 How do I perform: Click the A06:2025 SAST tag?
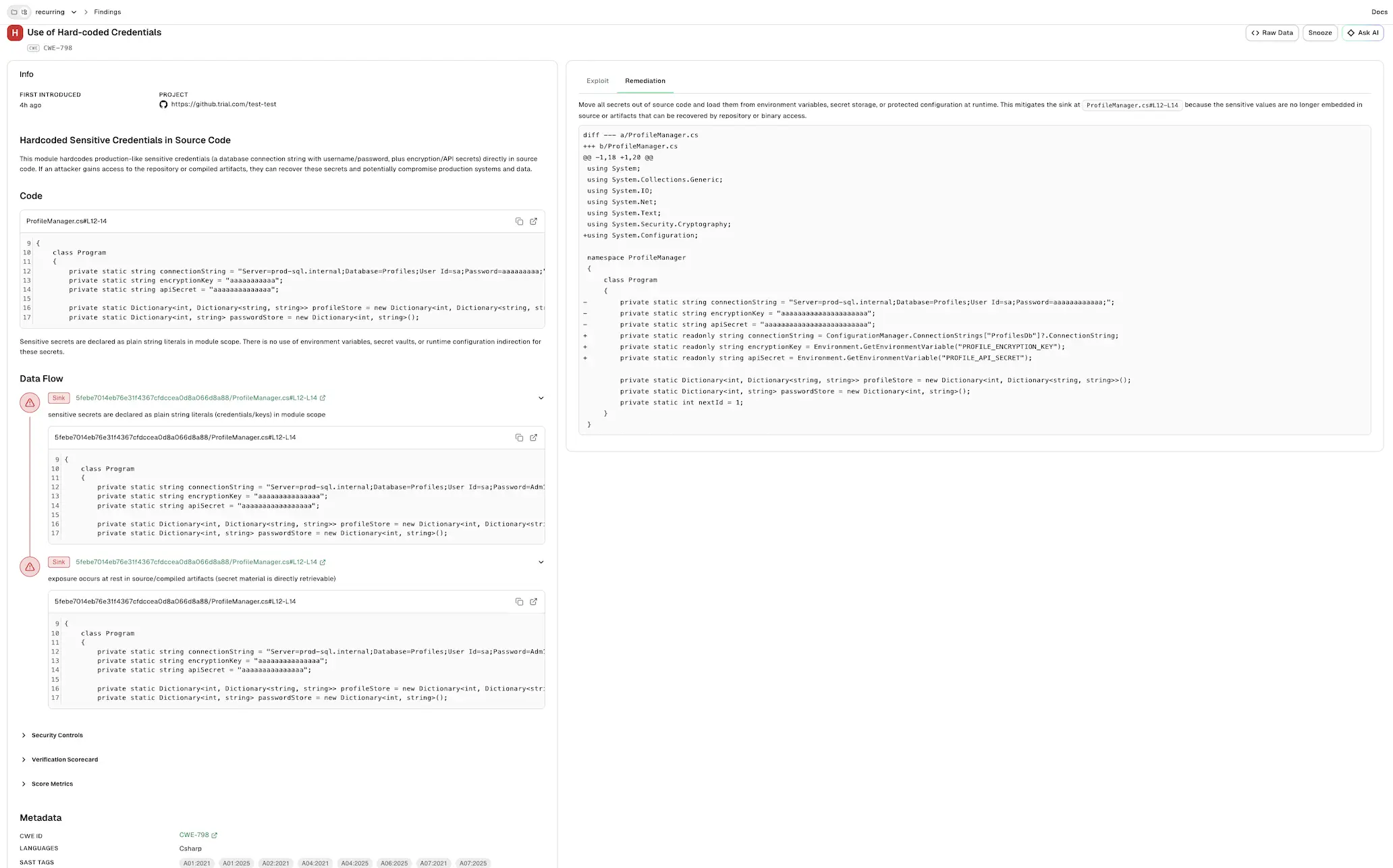coord(394,863)
